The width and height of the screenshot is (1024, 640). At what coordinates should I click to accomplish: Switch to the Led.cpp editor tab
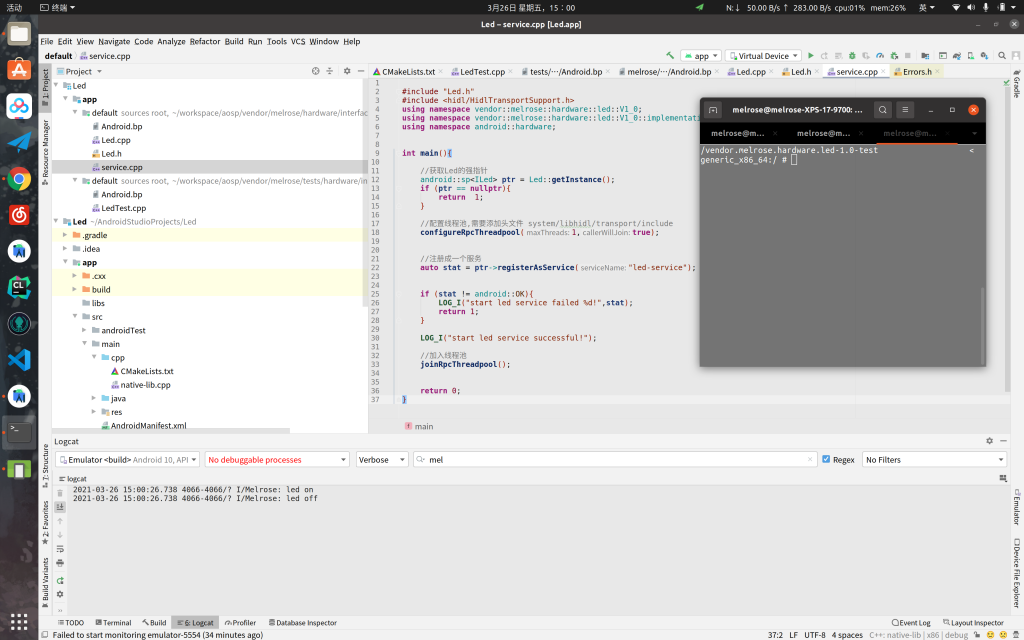750,72
